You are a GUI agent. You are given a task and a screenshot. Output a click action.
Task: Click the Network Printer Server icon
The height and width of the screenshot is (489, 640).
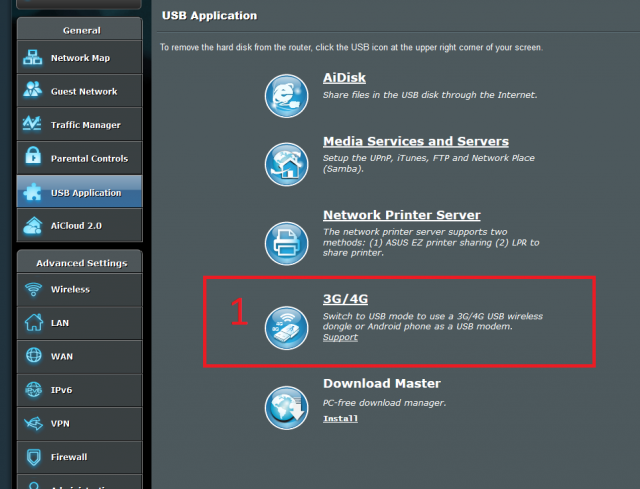coord(285,241)
